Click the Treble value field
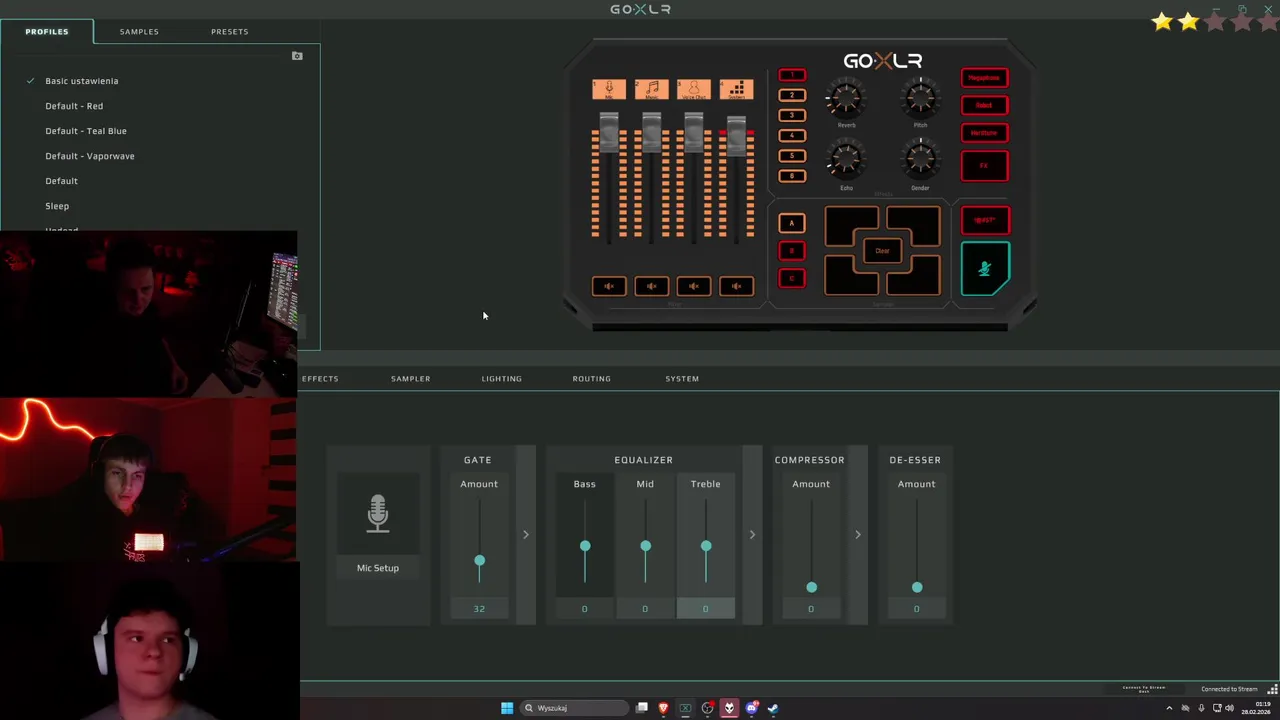The image size is (1280, 720). 705,609
